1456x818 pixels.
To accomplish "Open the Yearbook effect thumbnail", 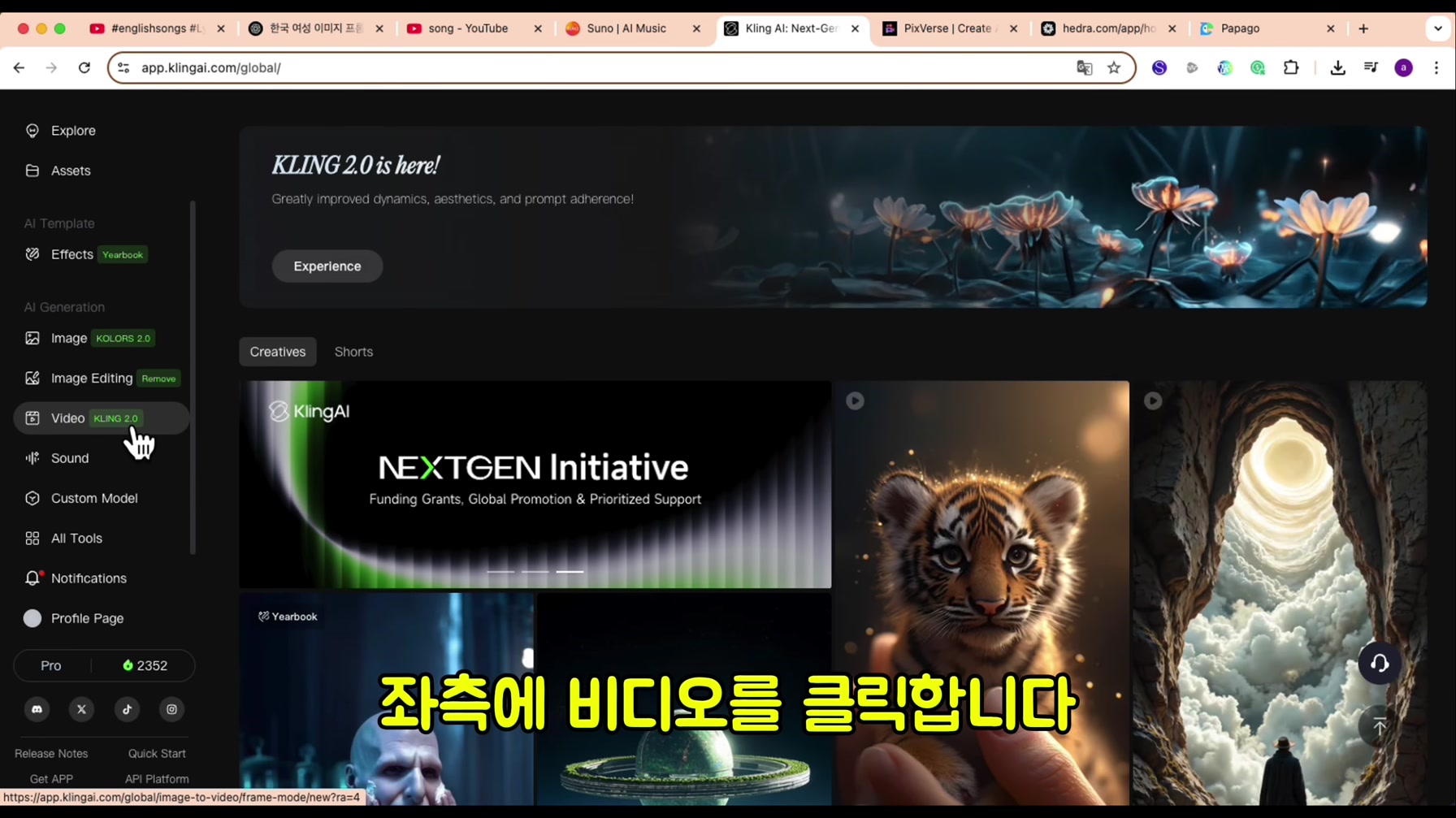I will [x=387, y=699].
